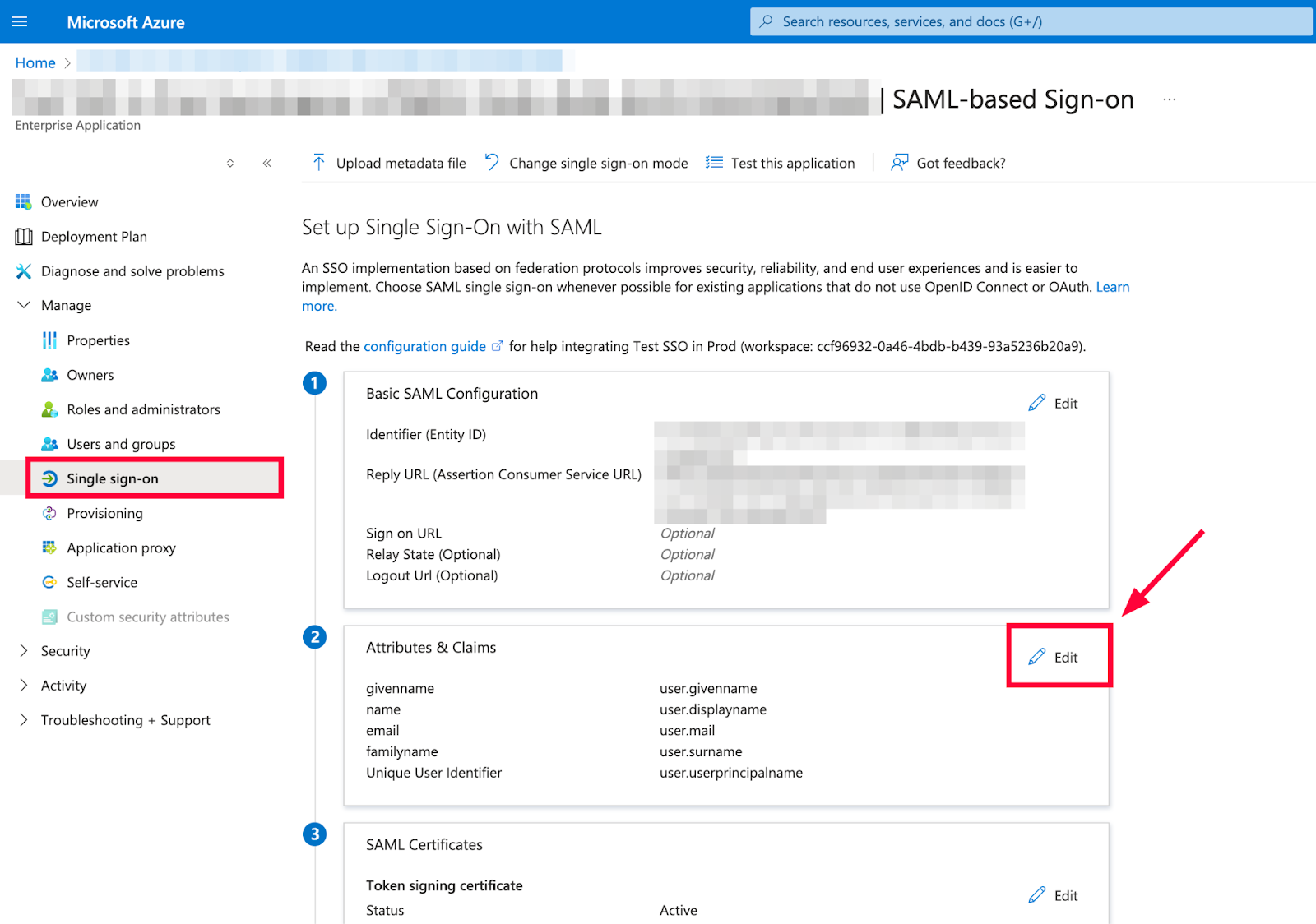Follow the Learn more link
This screenshot has height=924, width=1316.
[1112, 287]
